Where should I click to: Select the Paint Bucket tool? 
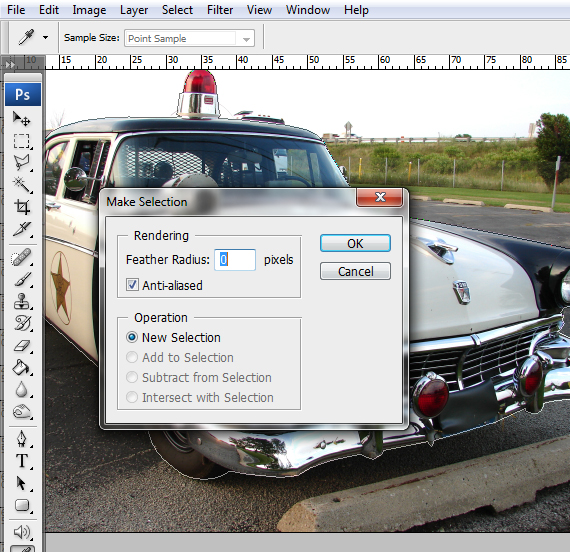click(x=21, y=367)
